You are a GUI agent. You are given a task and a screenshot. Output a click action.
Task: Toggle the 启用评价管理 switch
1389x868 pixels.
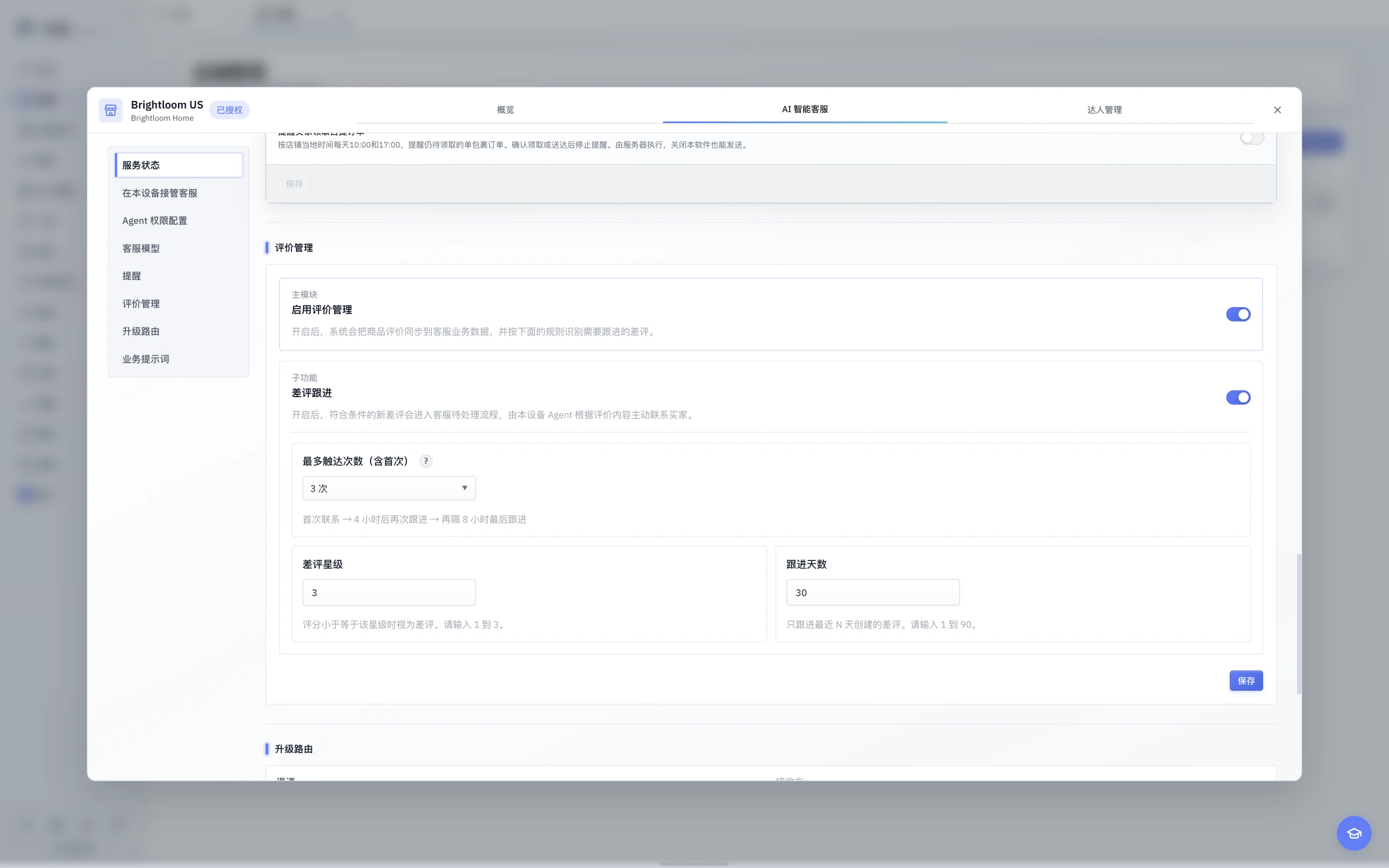(x=1238, y=315)
